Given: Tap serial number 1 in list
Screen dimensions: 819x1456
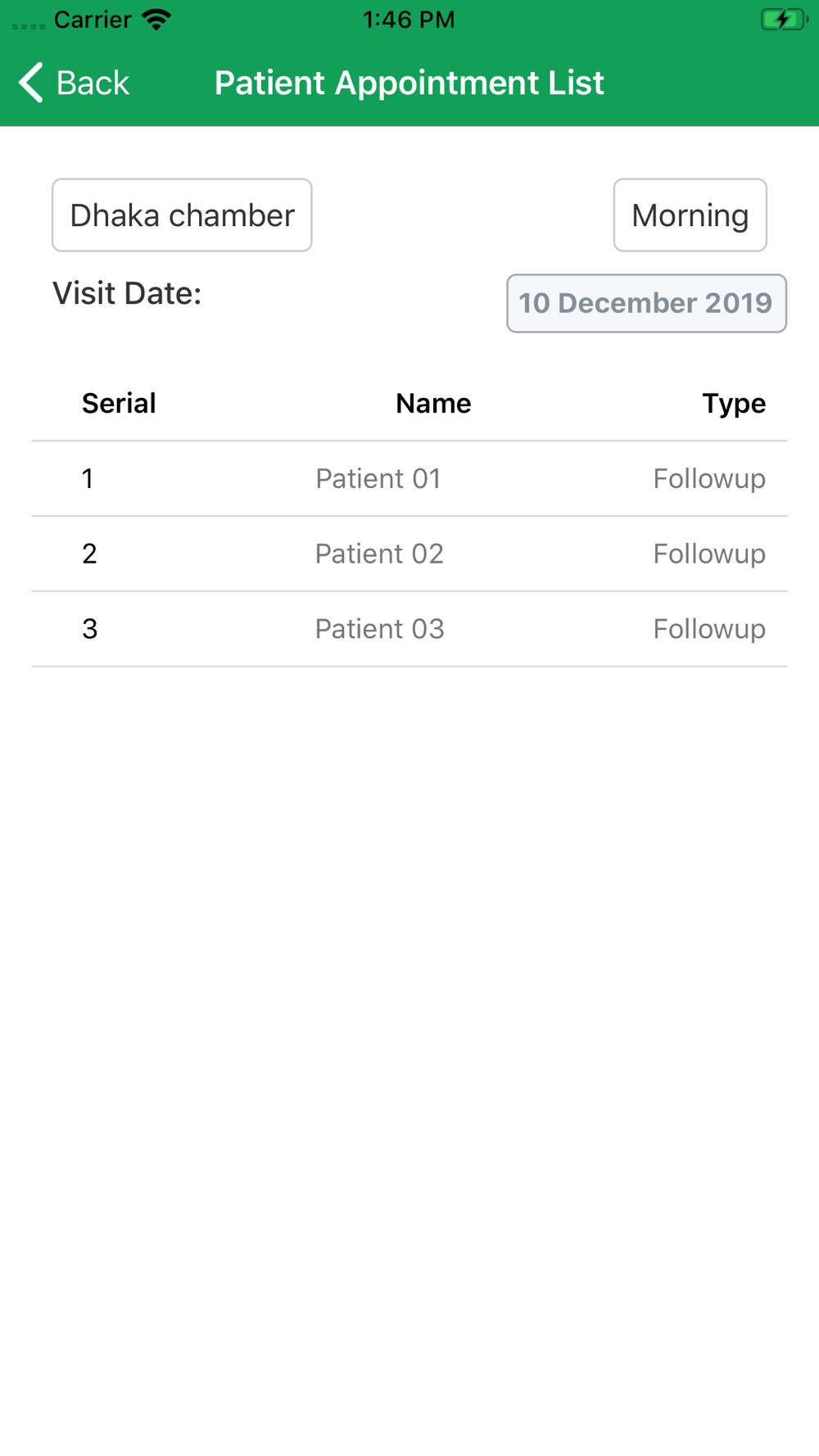Looking at the screenshot, I should pyautogui.click(x=88, y=478).
